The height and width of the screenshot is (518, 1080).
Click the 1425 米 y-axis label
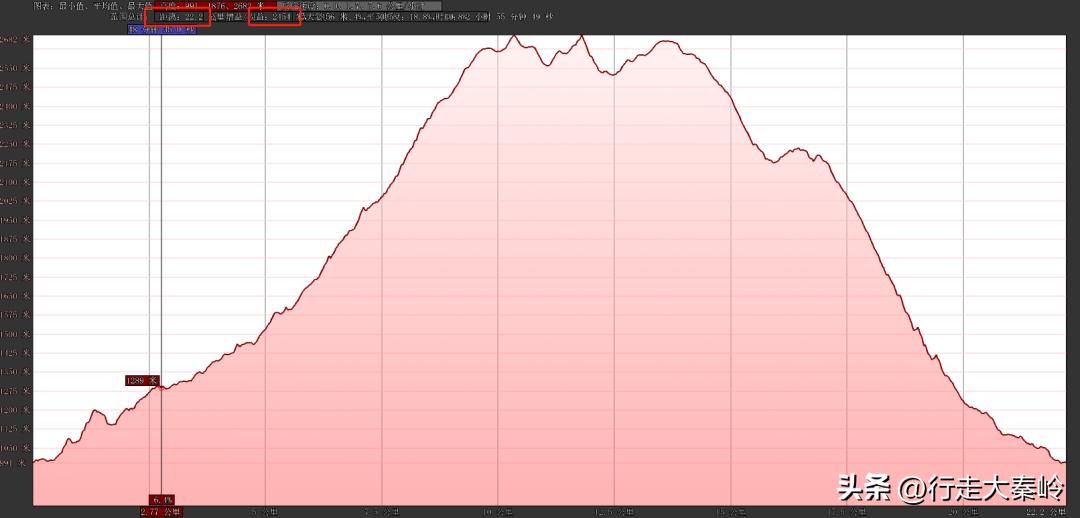point(16,353)
